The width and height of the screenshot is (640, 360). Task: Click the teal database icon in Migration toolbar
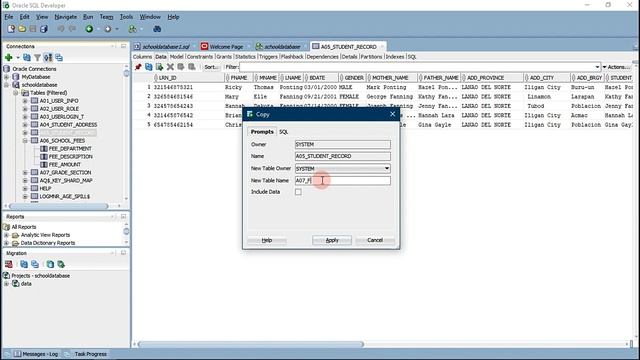[50, 264]
